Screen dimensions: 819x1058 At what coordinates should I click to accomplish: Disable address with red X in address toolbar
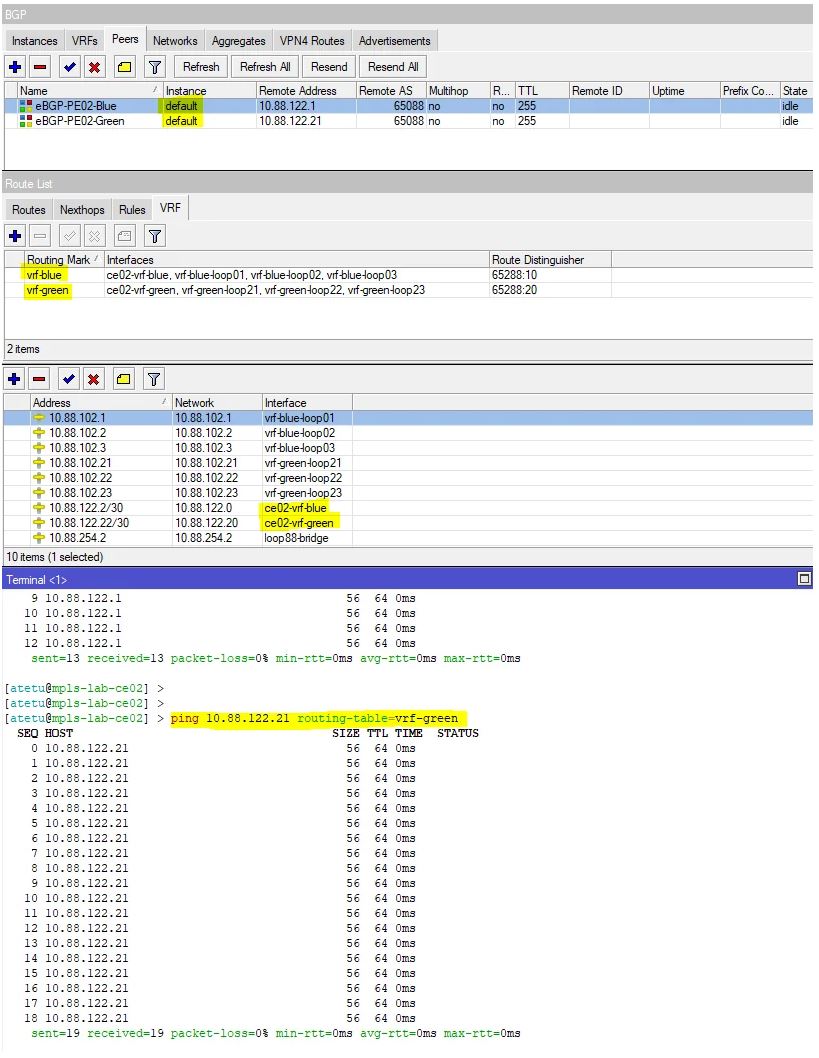tap(93, 379)
